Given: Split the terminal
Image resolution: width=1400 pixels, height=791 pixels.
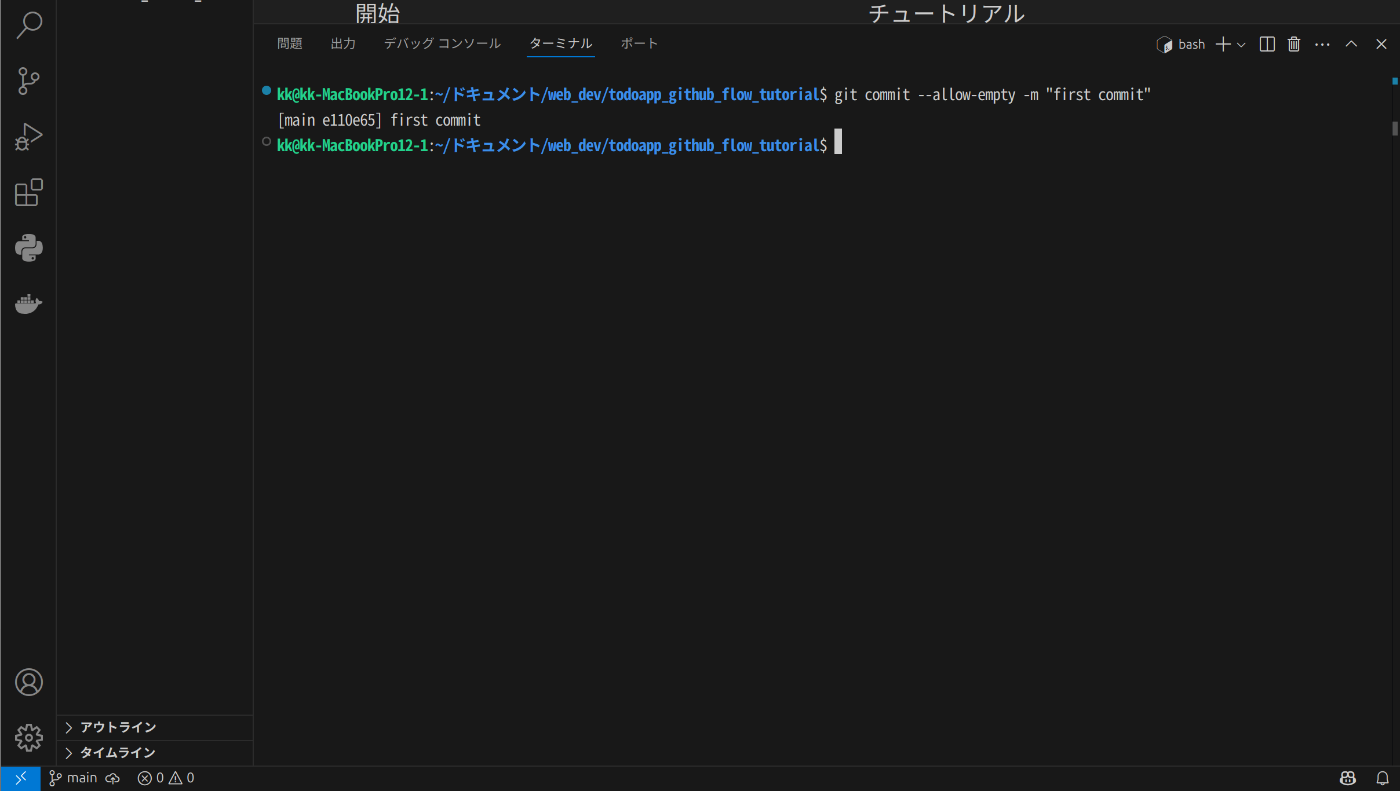Looking at the screenshot, I should [x=1267, y=44].
